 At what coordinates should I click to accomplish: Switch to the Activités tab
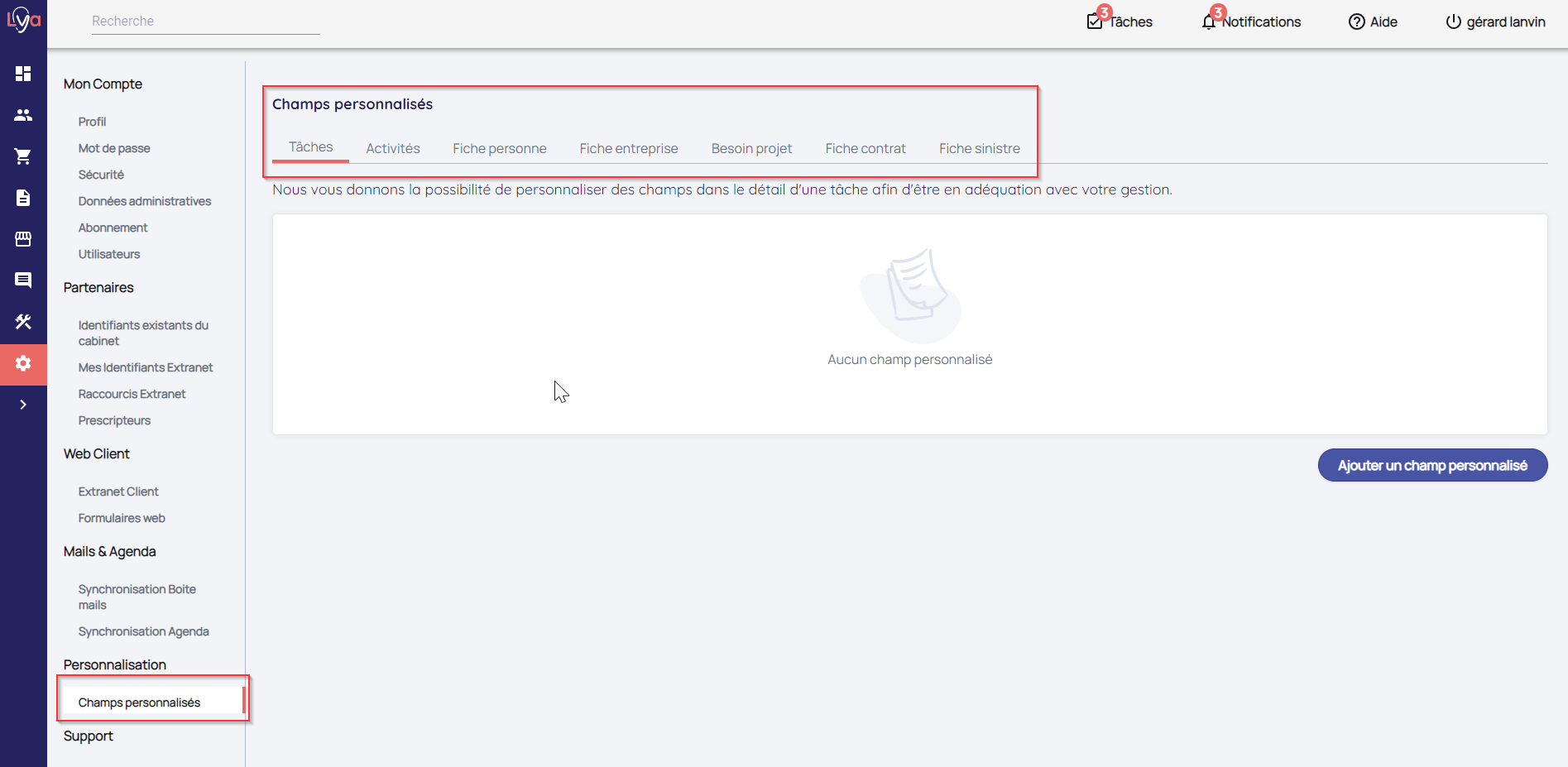(x=393, y=148)
